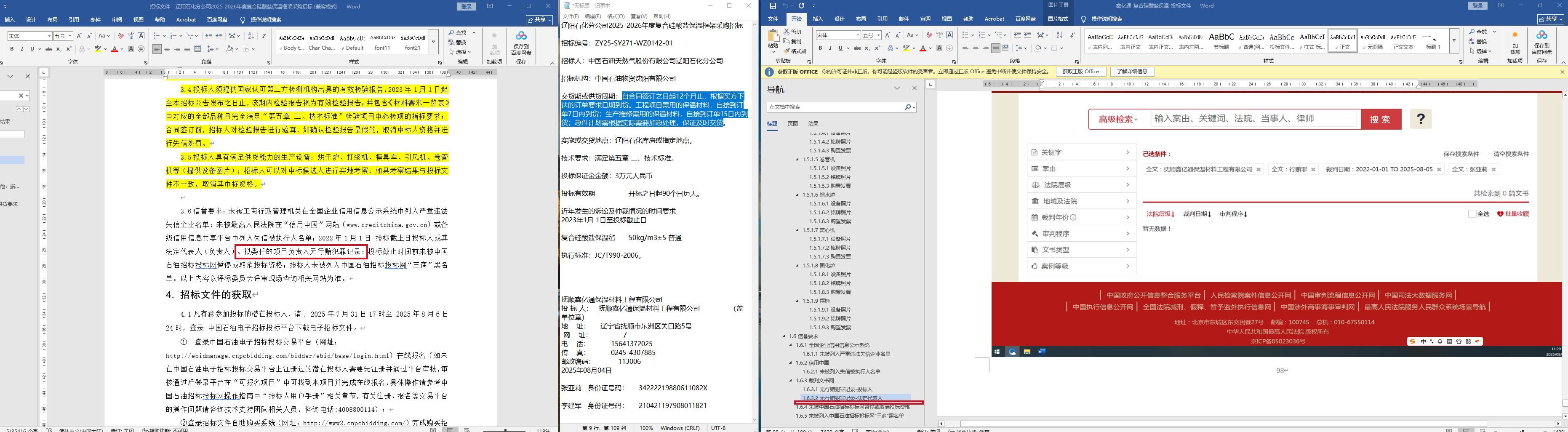Click 登录 in the 招标文件 Word title bar

pos(466,6)
